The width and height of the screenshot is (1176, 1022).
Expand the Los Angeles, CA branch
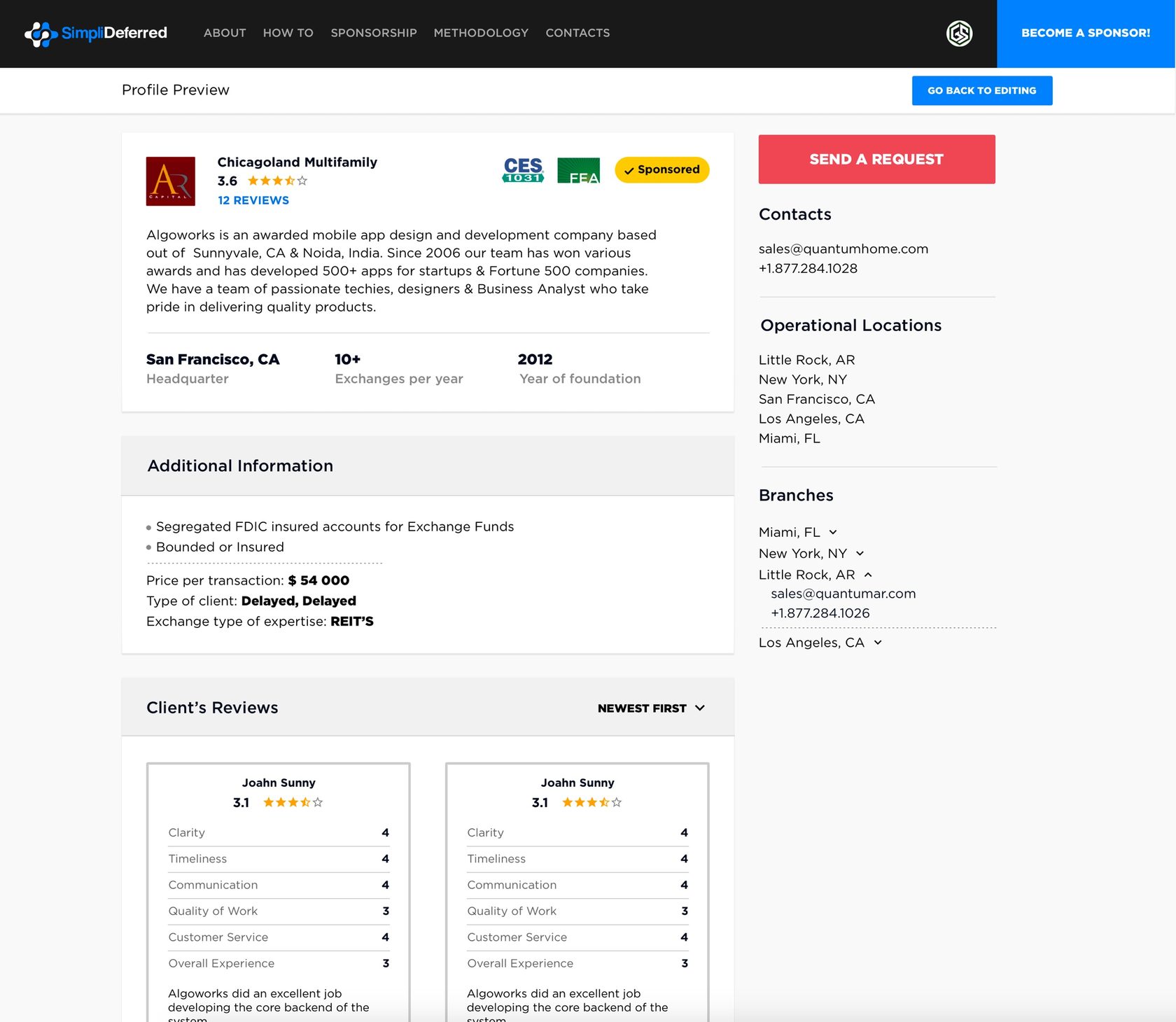878,643
